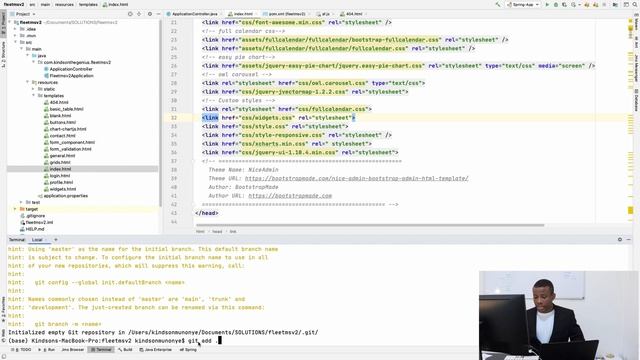Click the head breadcrumb below the editor

(217, 231)
